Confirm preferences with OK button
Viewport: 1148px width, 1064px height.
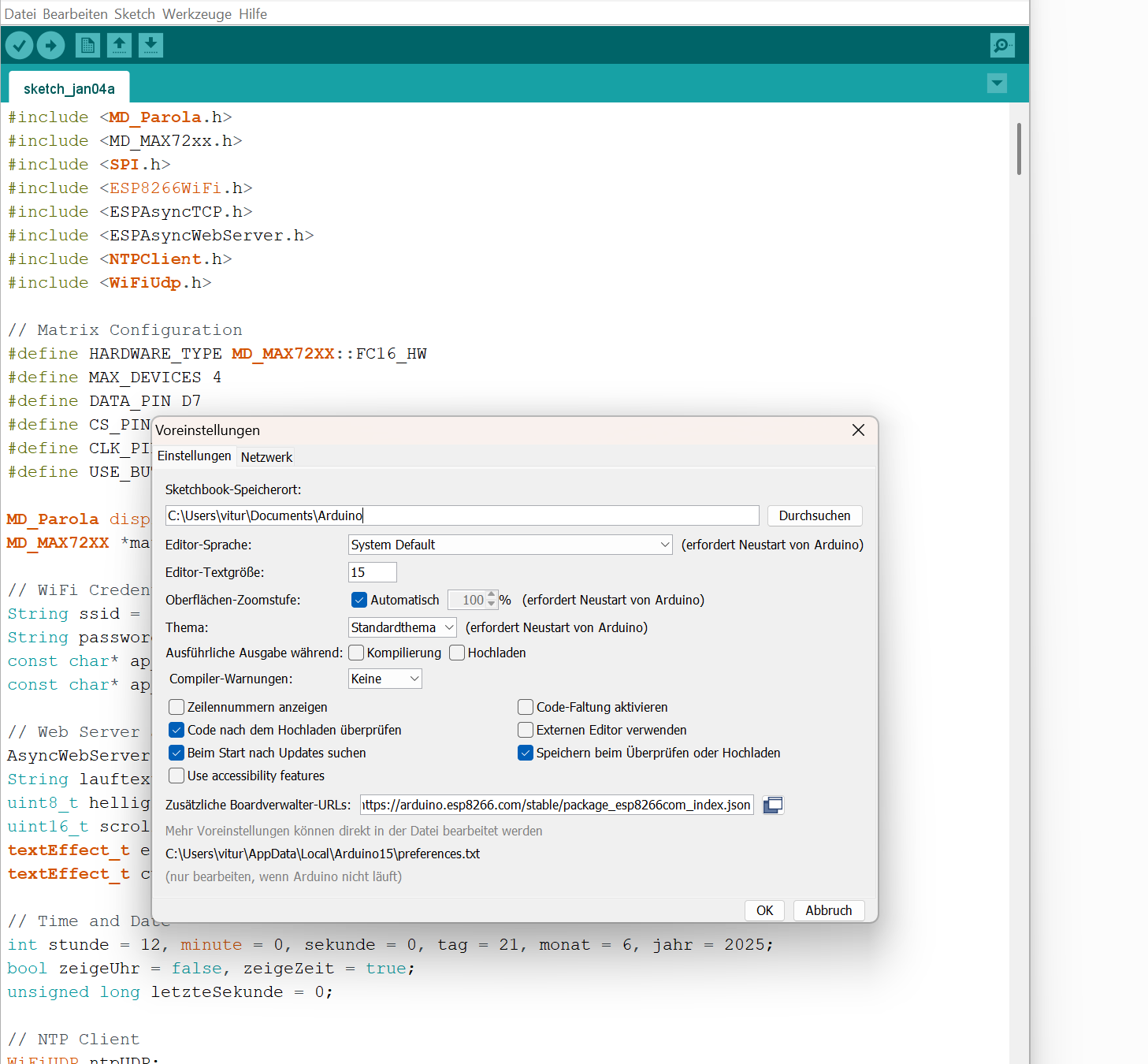click(764, 910)
